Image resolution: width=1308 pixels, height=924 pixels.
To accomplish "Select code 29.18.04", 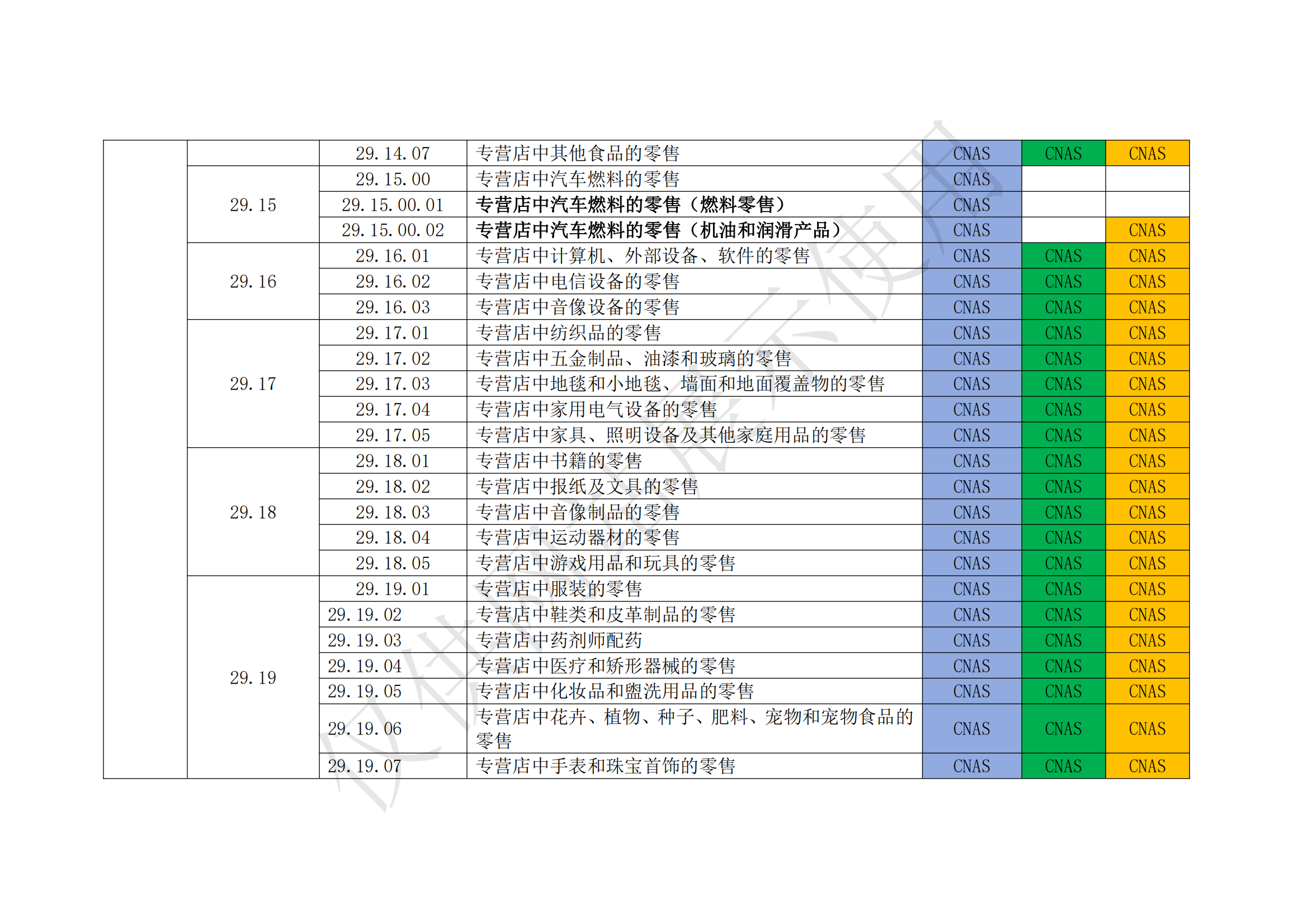I will [393, 537].
